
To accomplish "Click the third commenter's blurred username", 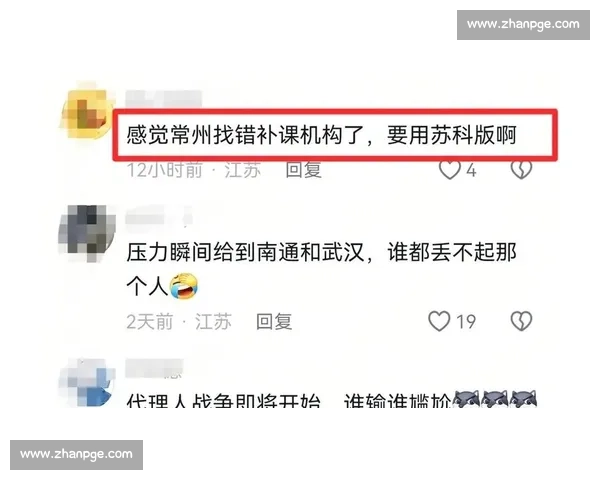I will pyautogui.click(x=154, y=368).
